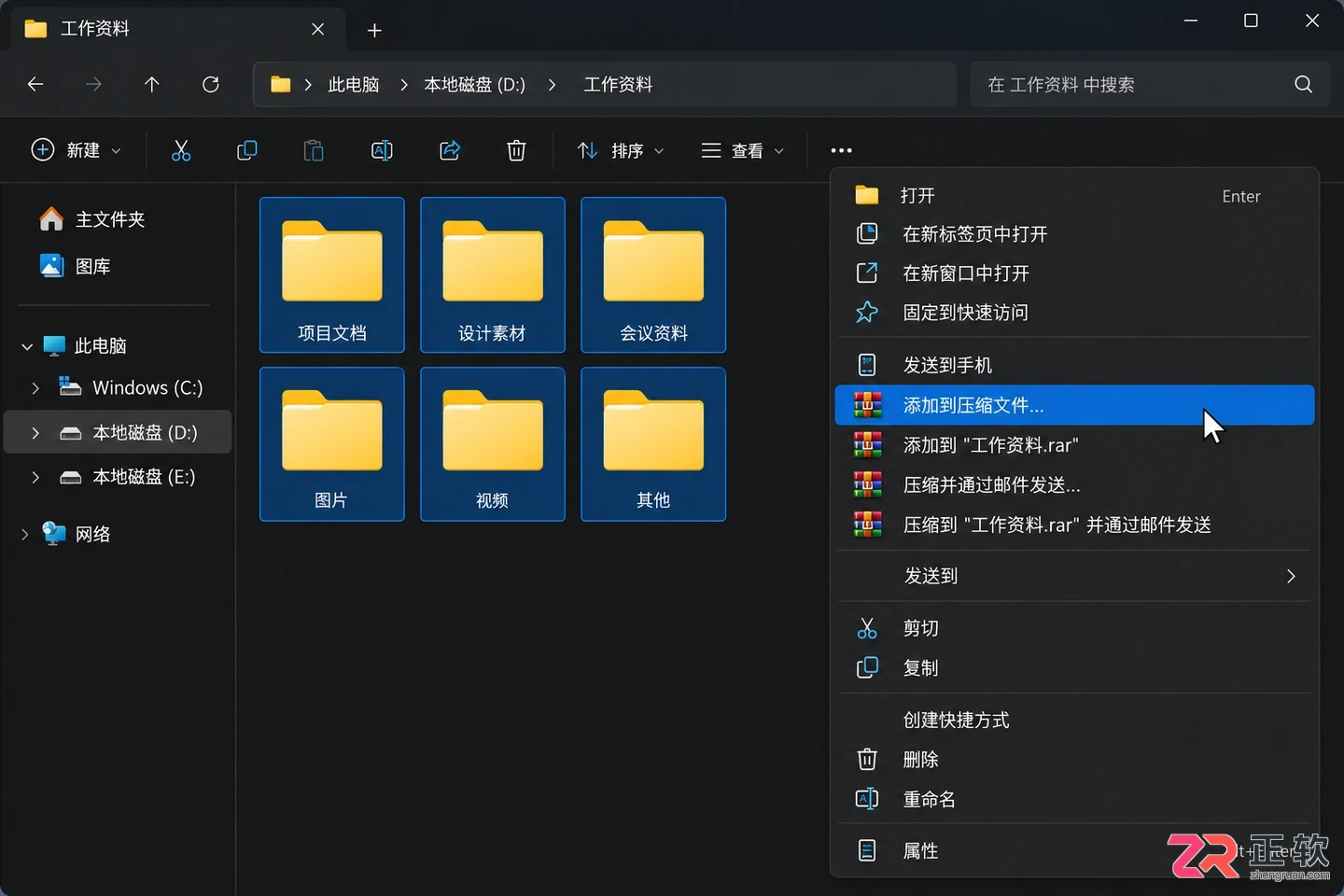Open the 查看 view dropdown
Image resolution: width=1344 pixels, height=896 pixels.
pyautogui.click(x=743, y=150)
